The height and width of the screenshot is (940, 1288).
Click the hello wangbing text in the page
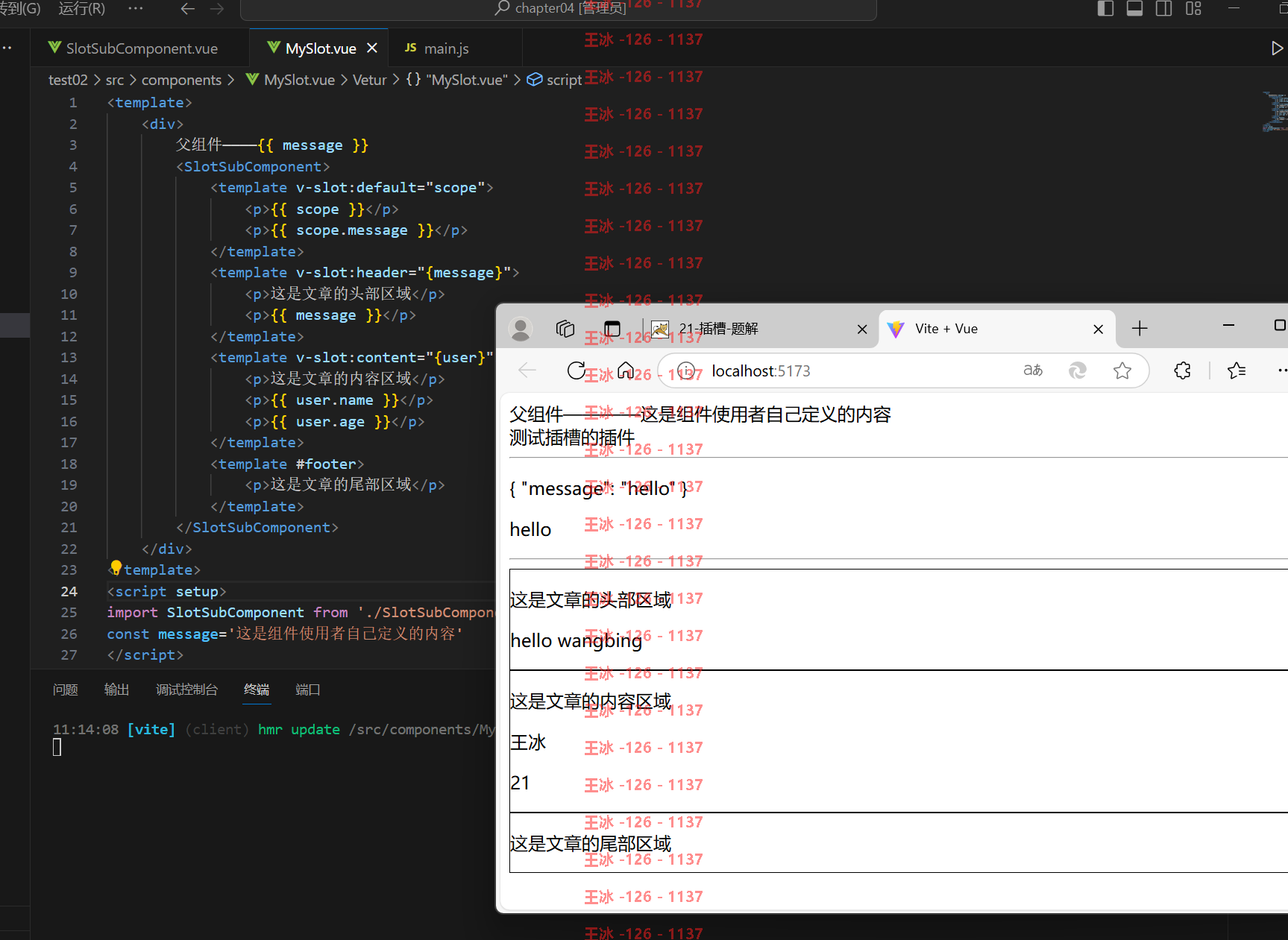pyautogui.click(x=577, y=640)
